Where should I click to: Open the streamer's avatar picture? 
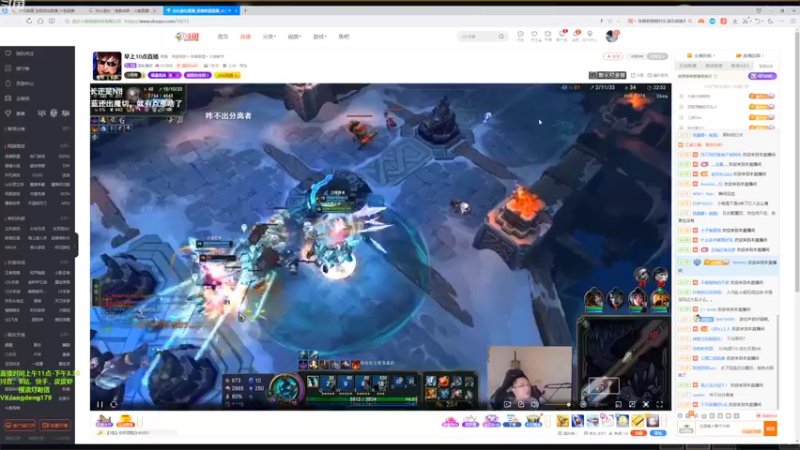(107, 66)
